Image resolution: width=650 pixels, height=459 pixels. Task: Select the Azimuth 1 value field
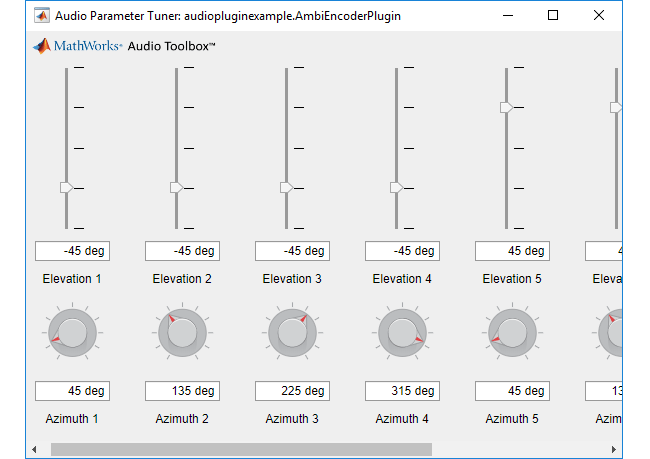[x=73, y=391]
